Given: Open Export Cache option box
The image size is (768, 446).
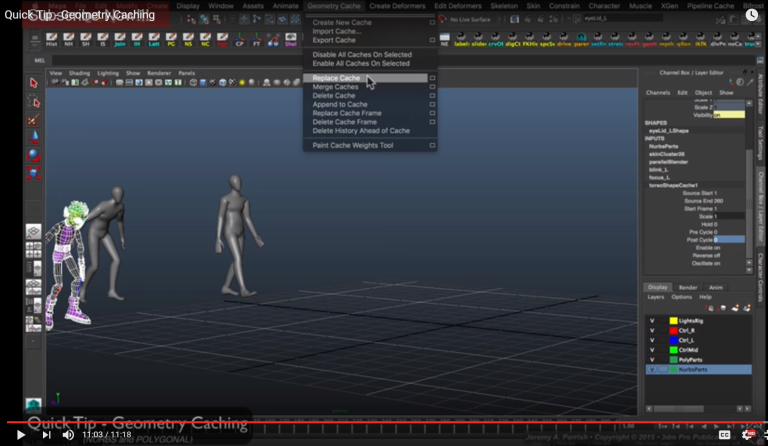Looking at the screenshot, I should pyautogui.click(x=432, y=40).
